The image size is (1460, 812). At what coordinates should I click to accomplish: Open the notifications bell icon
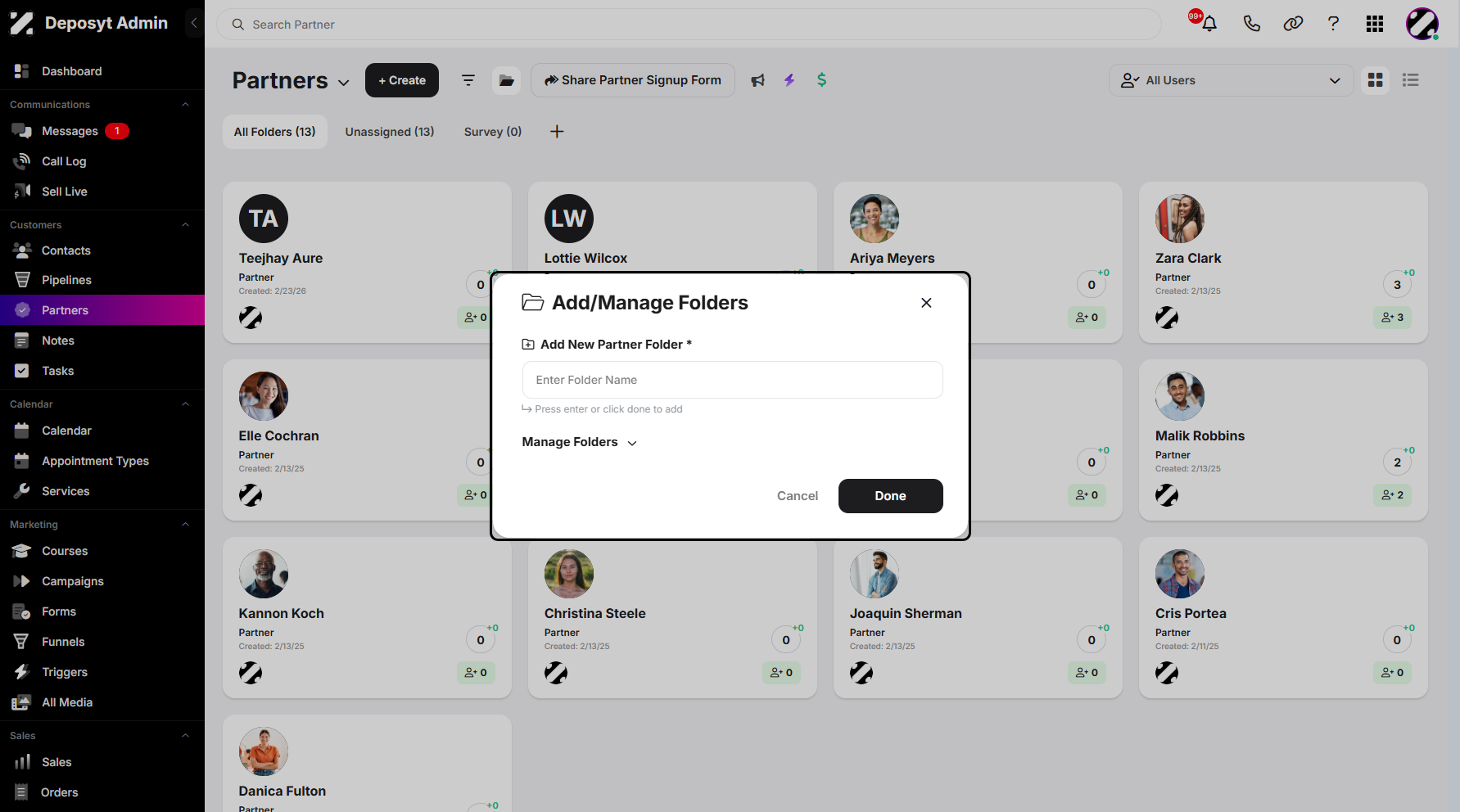1209,24
